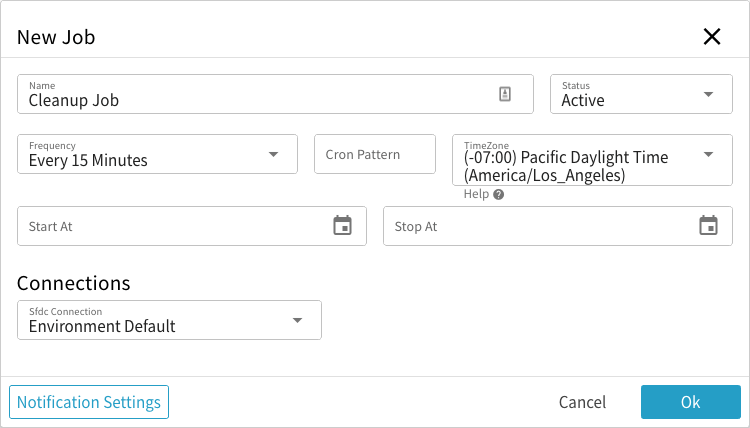Click the TimeZone dropdown caret arrow
Viewport: 750px width, 428px height.
pyautogui.click(x=709, y=154)
